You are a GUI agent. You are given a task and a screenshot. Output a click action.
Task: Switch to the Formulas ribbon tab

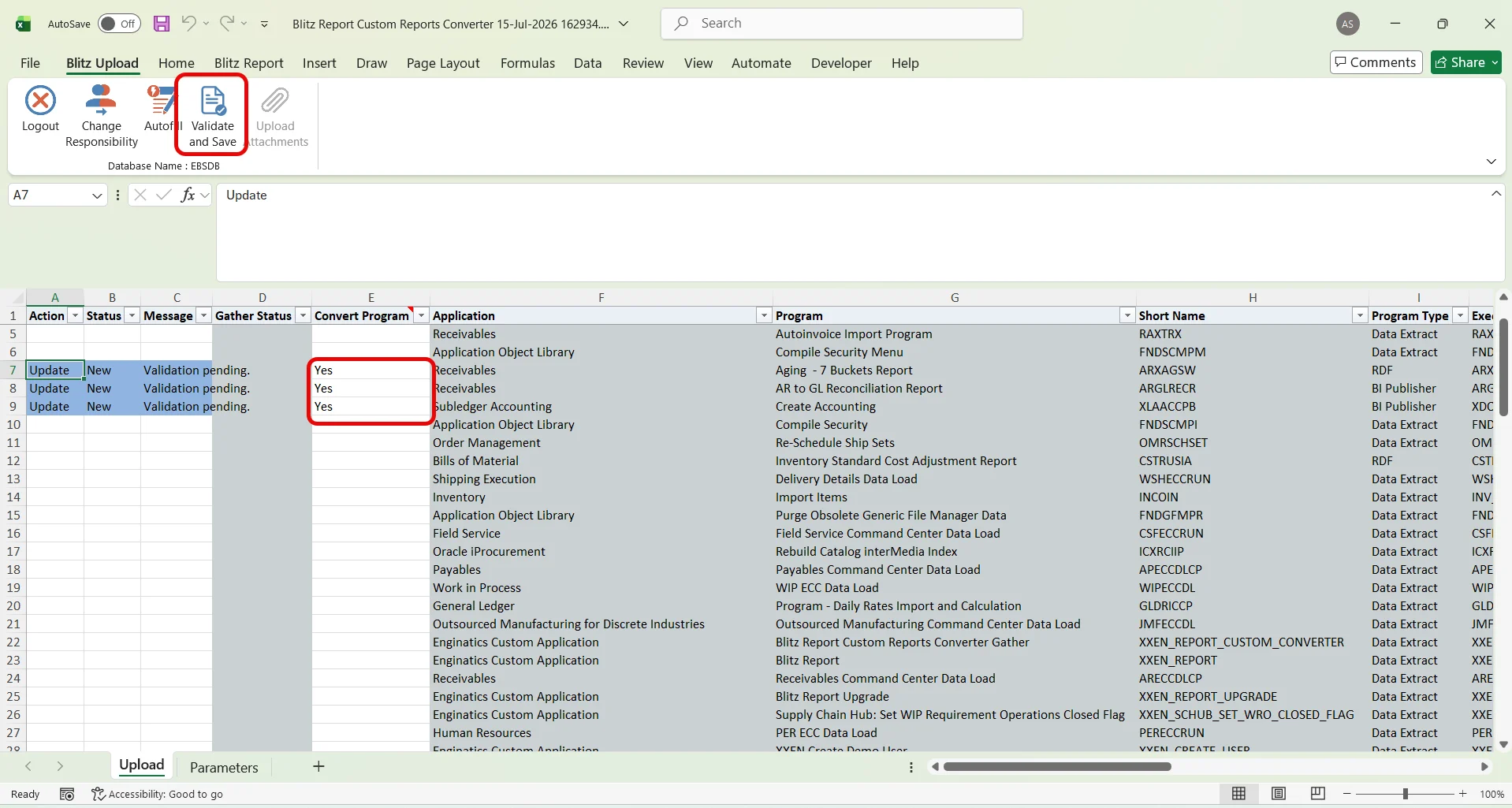[527, 63]
